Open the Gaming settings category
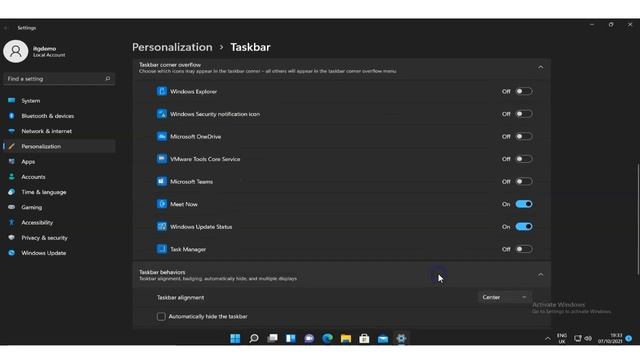The image size is (640, 360). tap(59, 207)
